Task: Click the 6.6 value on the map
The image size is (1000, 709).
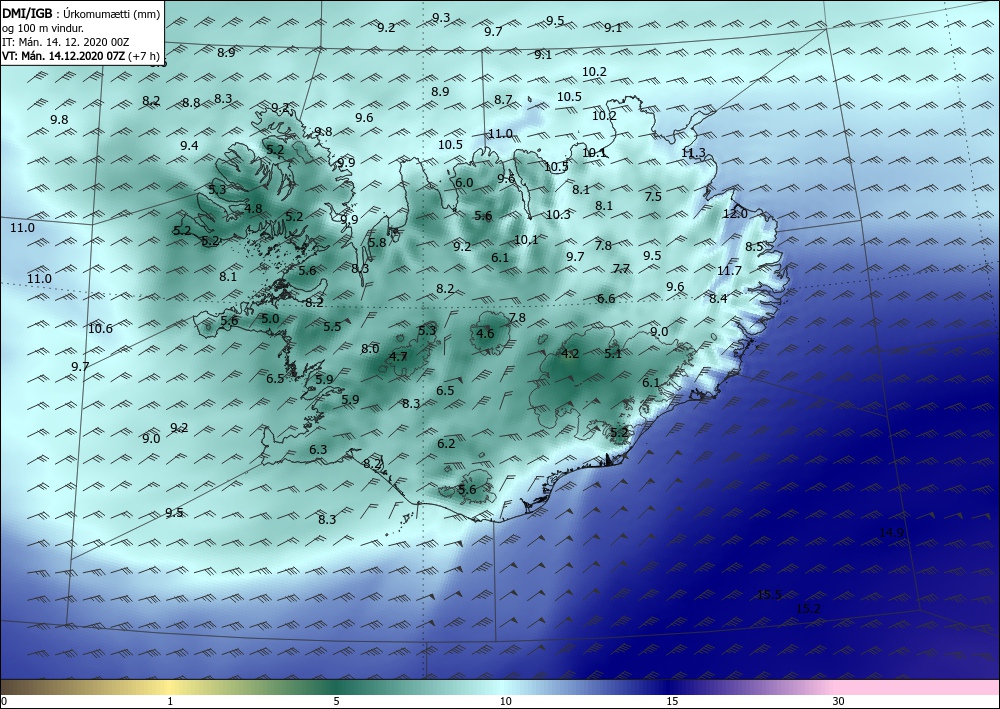Action: (x=606, y=298)
